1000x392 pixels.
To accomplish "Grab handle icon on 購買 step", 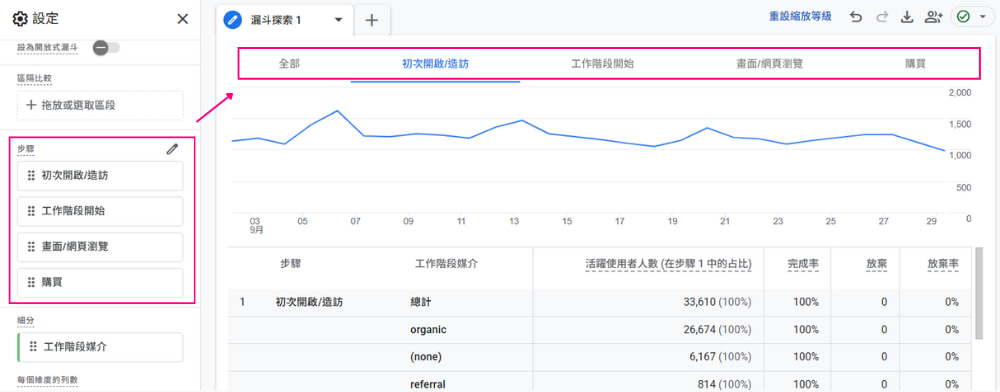I will click(x=31, y=282).
